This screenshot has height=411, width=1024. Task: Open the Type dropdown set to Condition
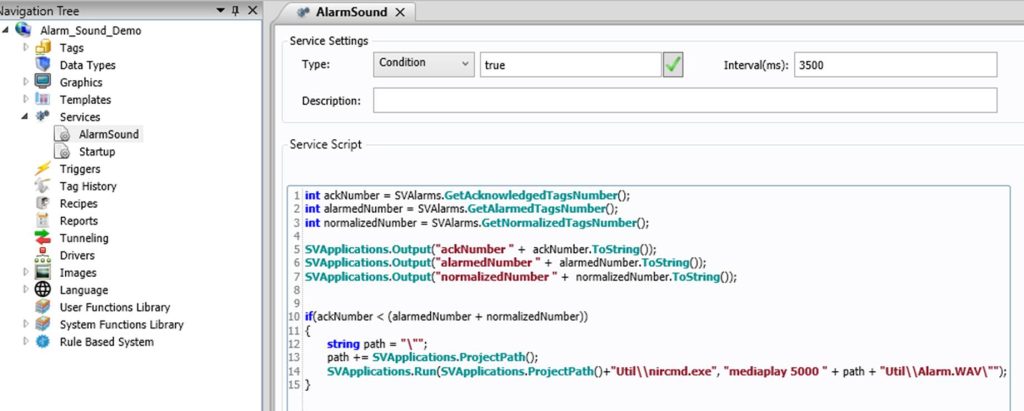click(424, 64)
